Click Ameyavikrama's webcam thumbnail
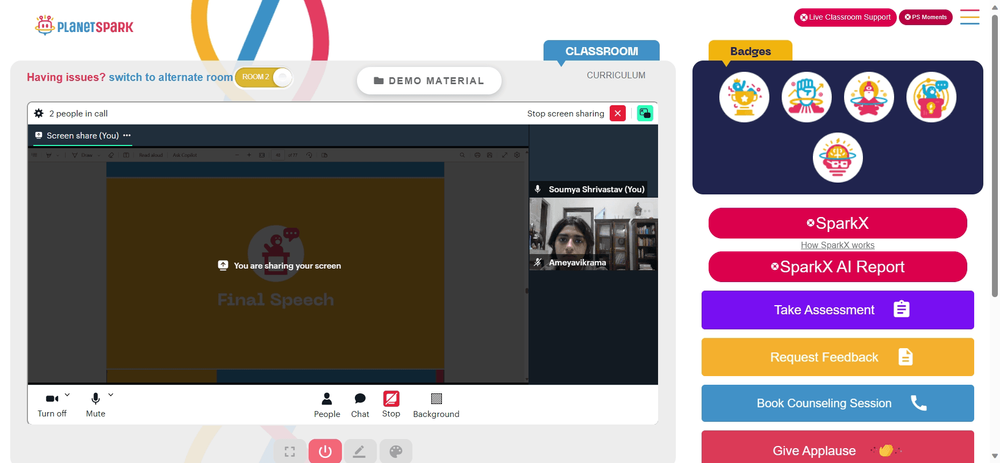Viewport: 1000px width, 463px height. coord(593,233)
